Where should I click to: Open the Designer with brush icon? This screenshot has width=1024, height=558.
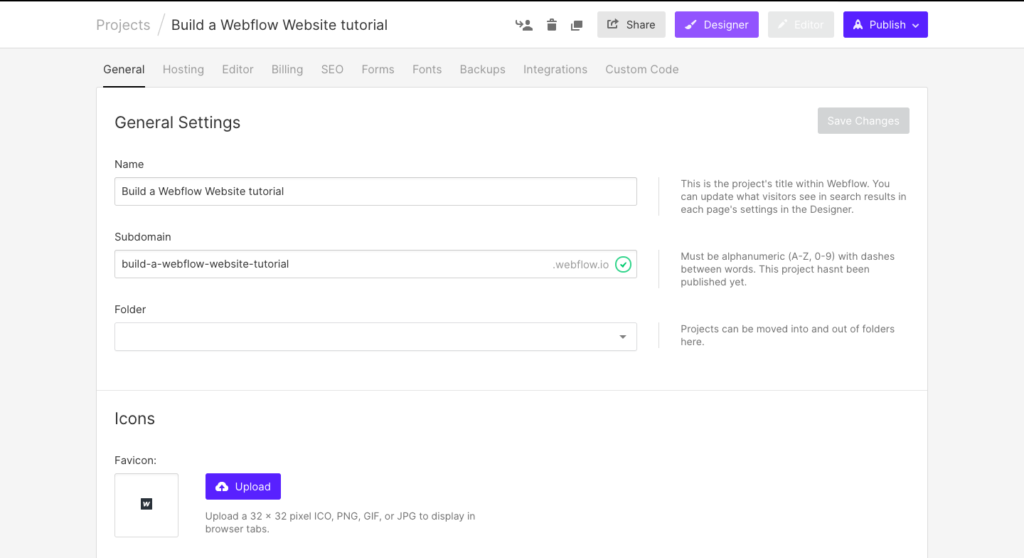(716, 25)
